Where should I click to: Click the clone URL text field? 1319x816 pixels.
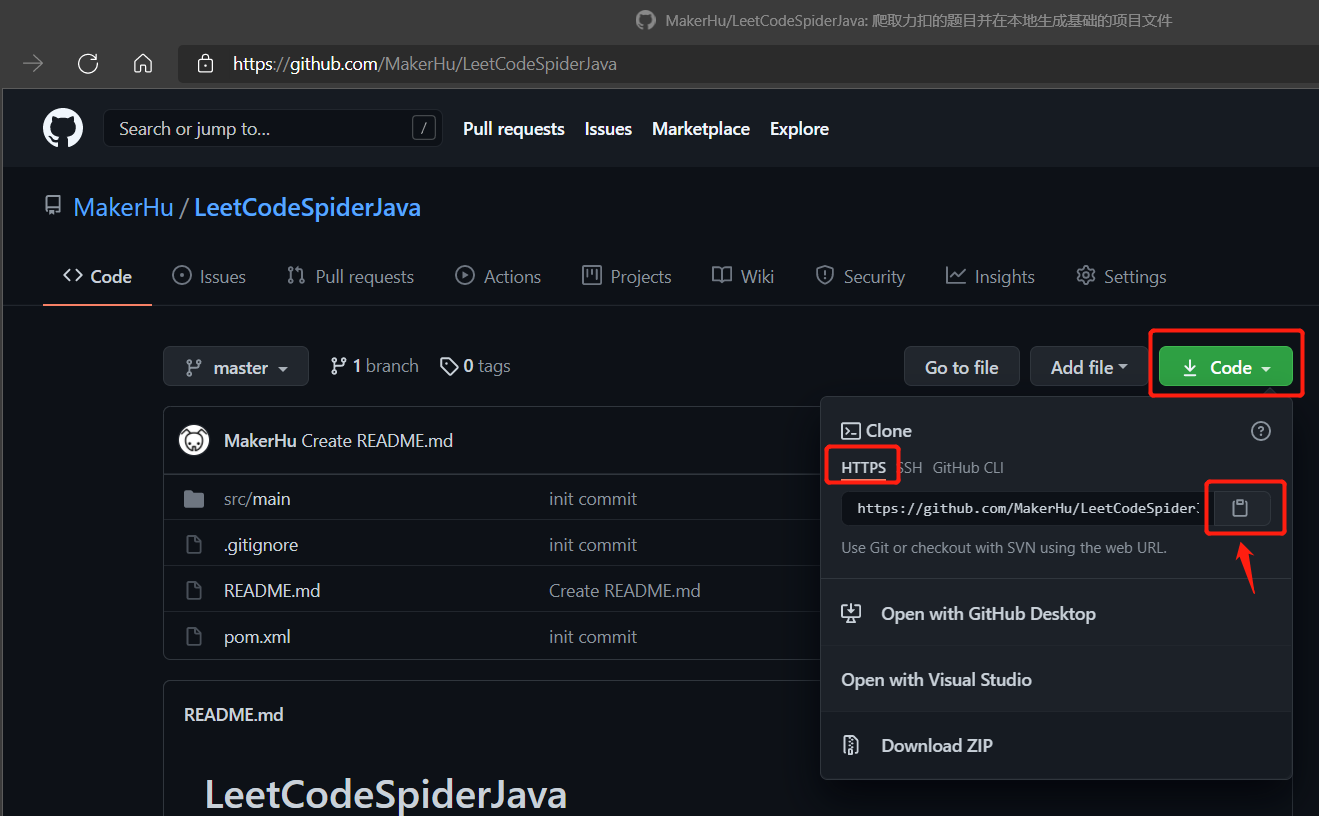tap(1027, 508)
